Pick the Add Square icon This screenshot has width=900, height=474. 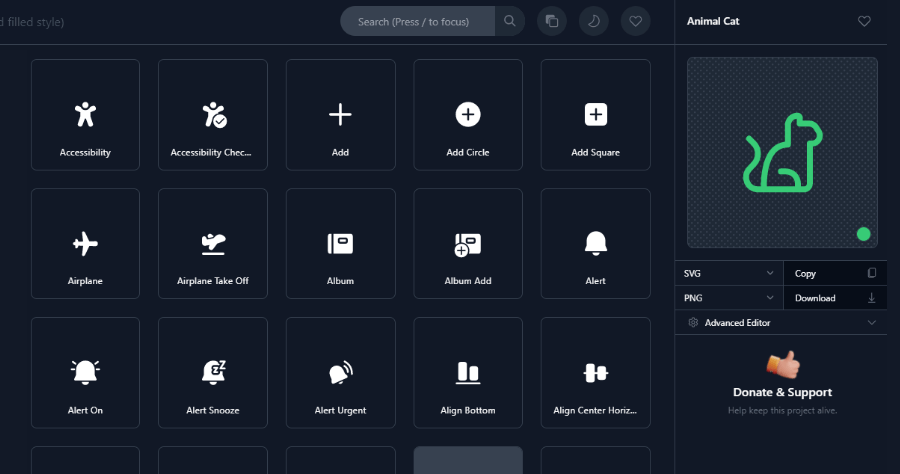[595, 115]
